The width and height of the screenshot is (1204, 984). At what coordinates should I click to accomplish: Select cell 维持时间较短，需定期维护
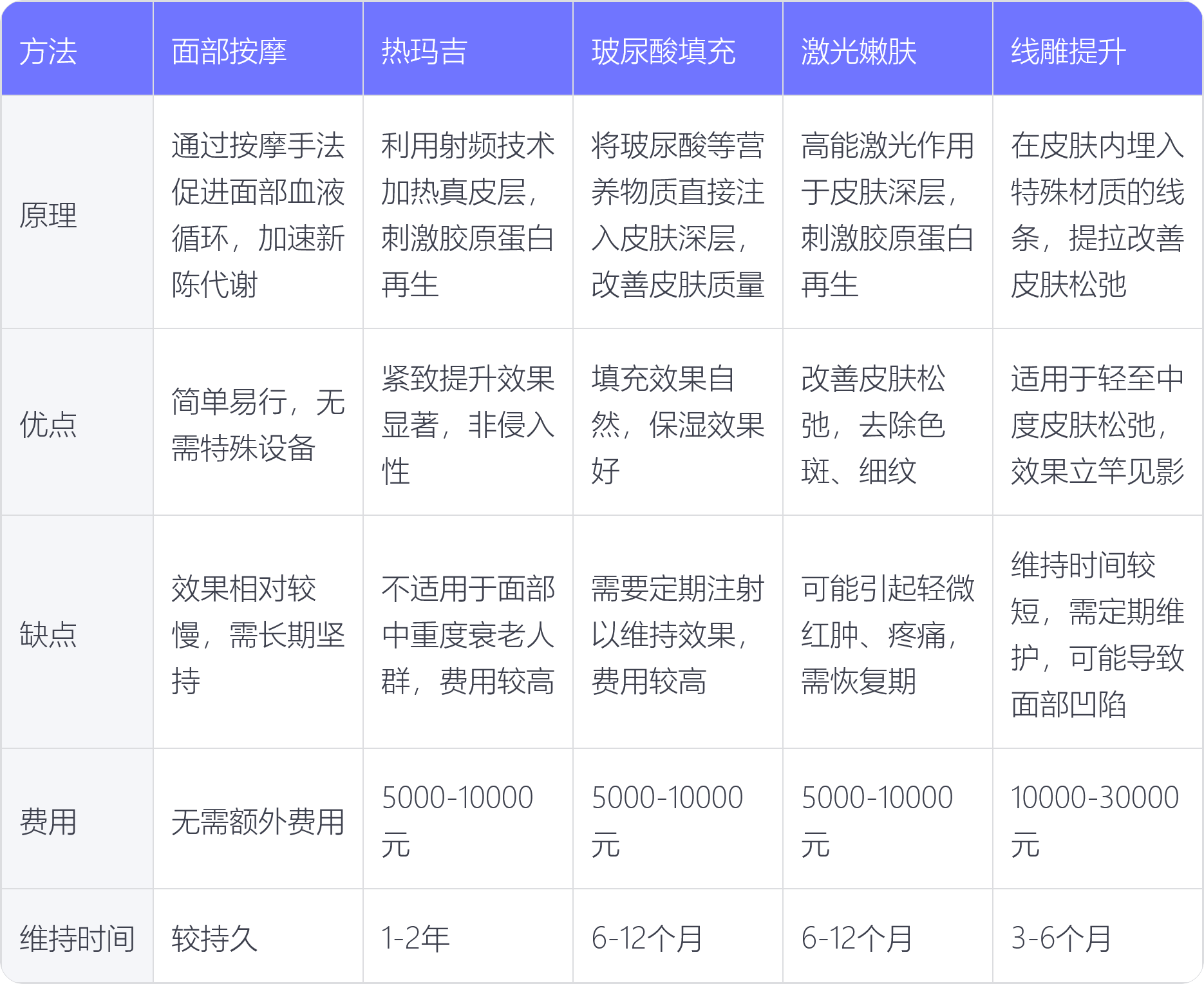click(x=1098, y=632)
